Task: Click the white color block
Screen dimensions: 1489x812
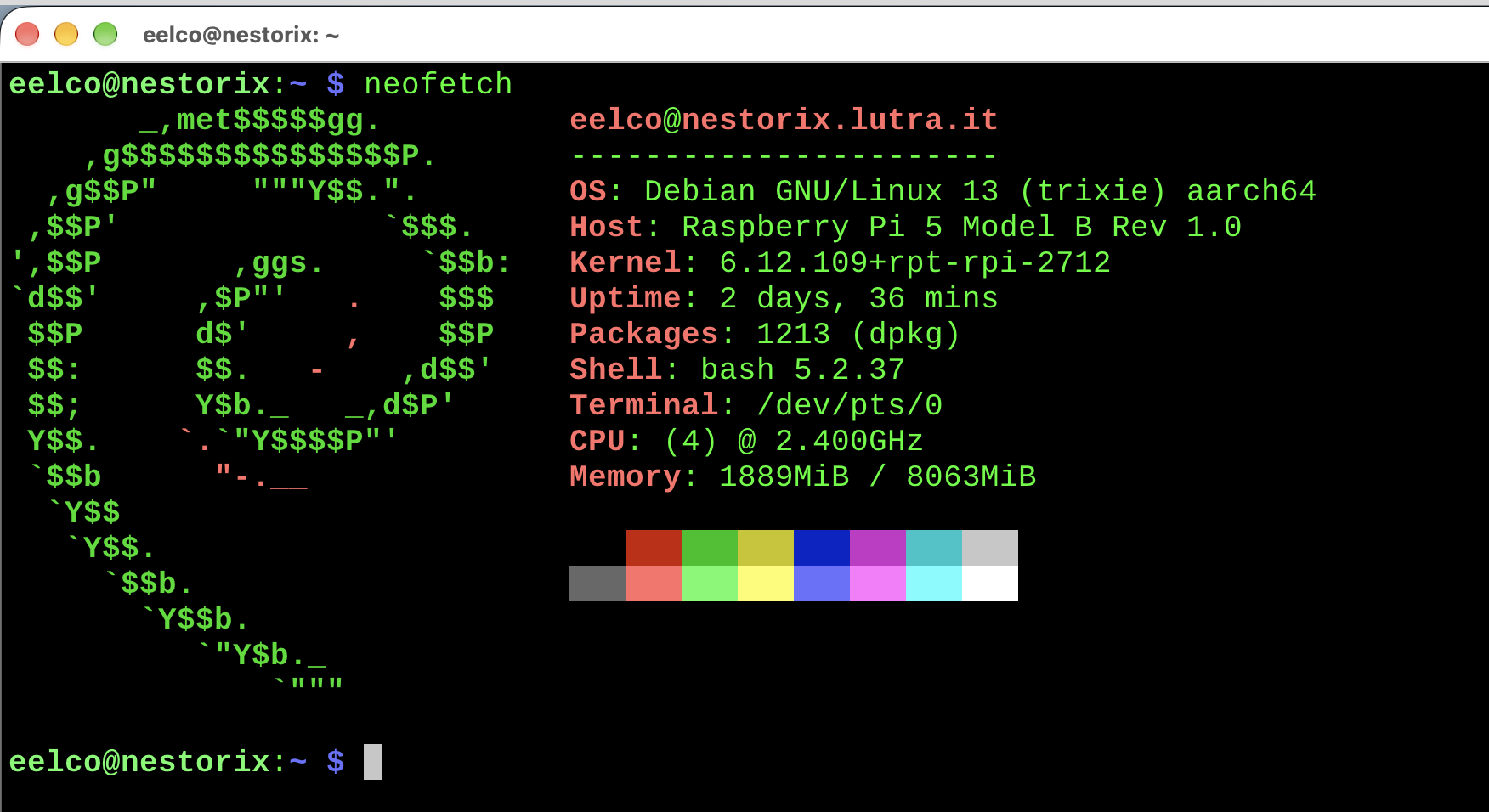Action: (990, 584)
